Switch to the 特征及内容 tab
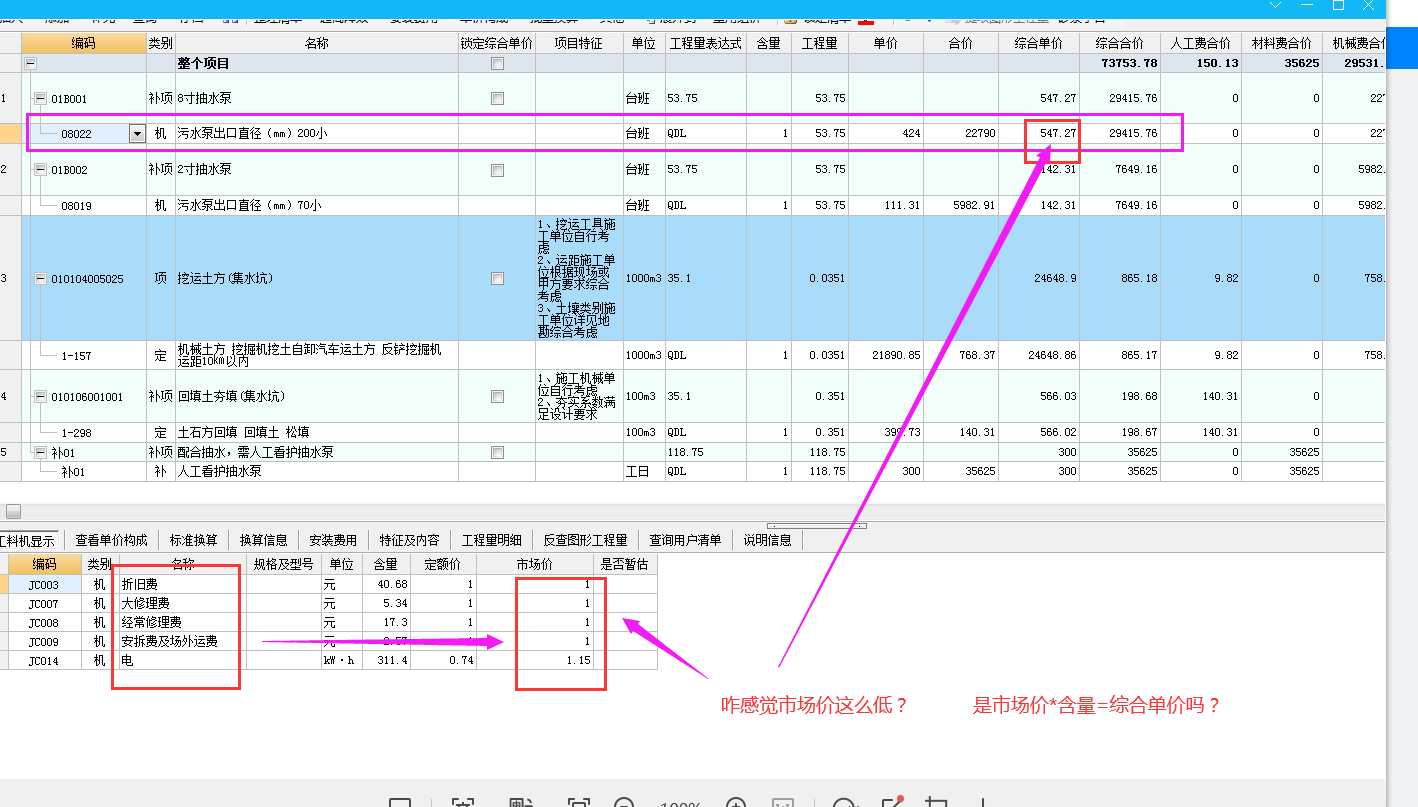This screenshot has height=807, width=1418. point(409,540)
